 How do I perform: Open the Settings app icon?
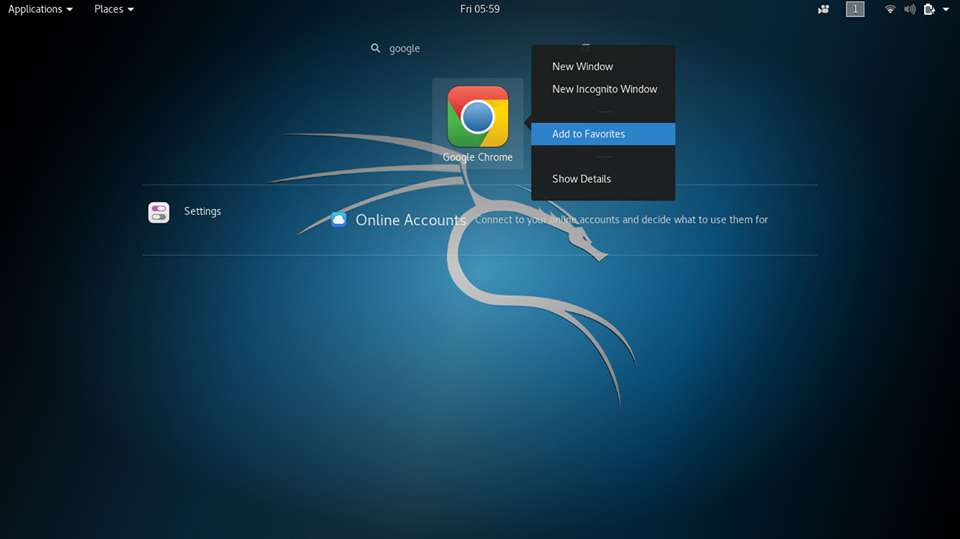[159, 213]
